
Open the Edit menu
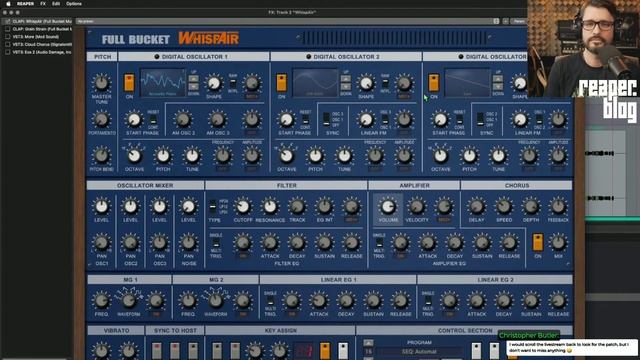click(x=56, y=4)
